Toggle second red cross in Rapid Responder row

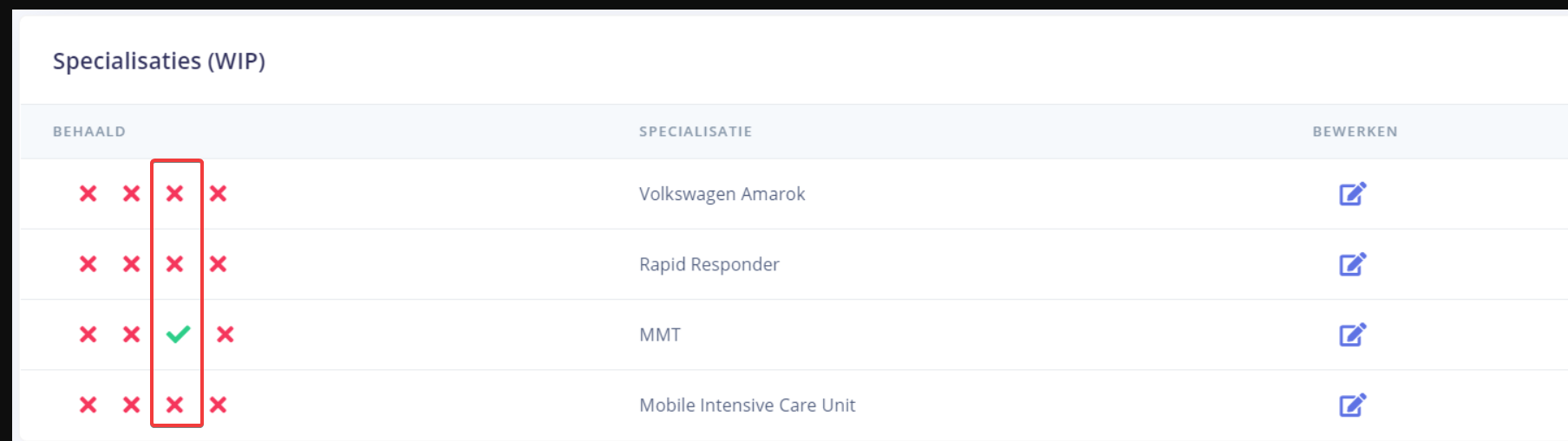click(131, 263)
